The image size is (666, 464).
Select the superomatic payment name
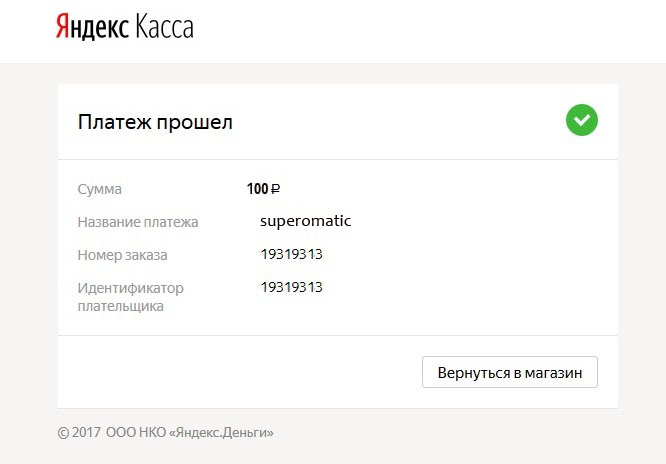[x=305, y=221]
